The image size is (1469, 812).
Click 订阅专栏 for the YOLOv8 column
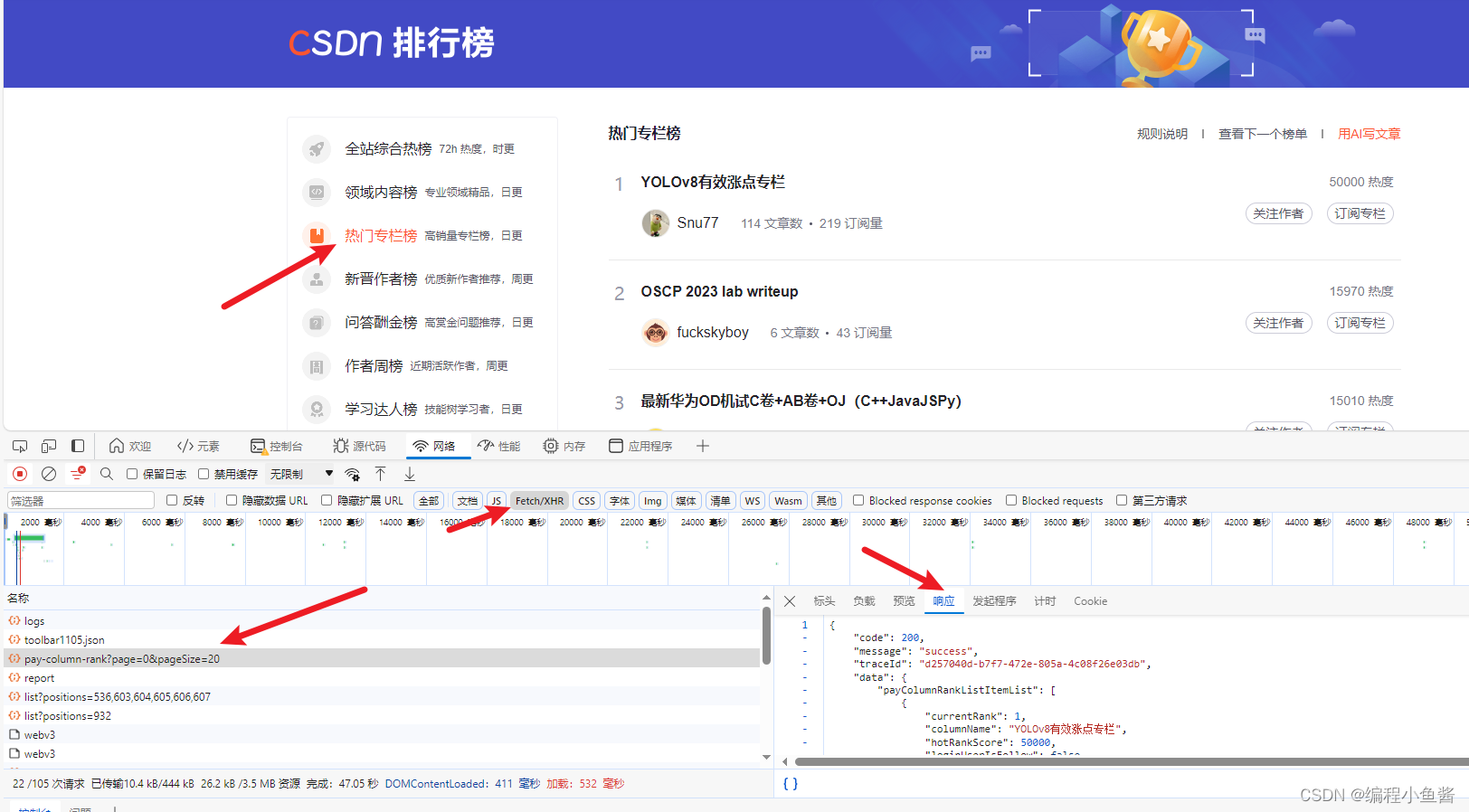click(1360, 213)
